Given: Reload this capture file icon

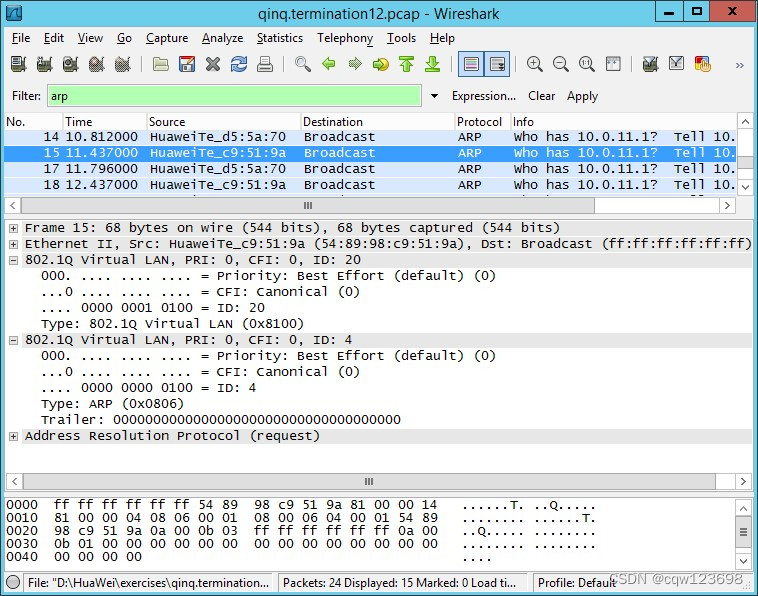Looking at the screenshot, I should pyautogui.click(x=239, y=64).
